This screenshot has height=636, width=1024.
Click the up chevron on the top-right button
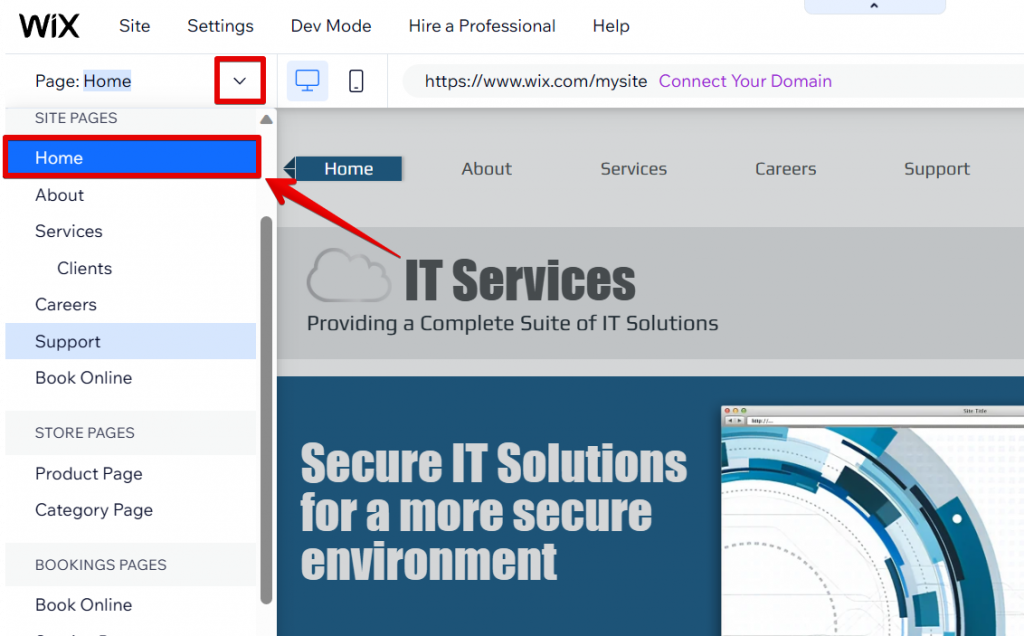[874, 6]
